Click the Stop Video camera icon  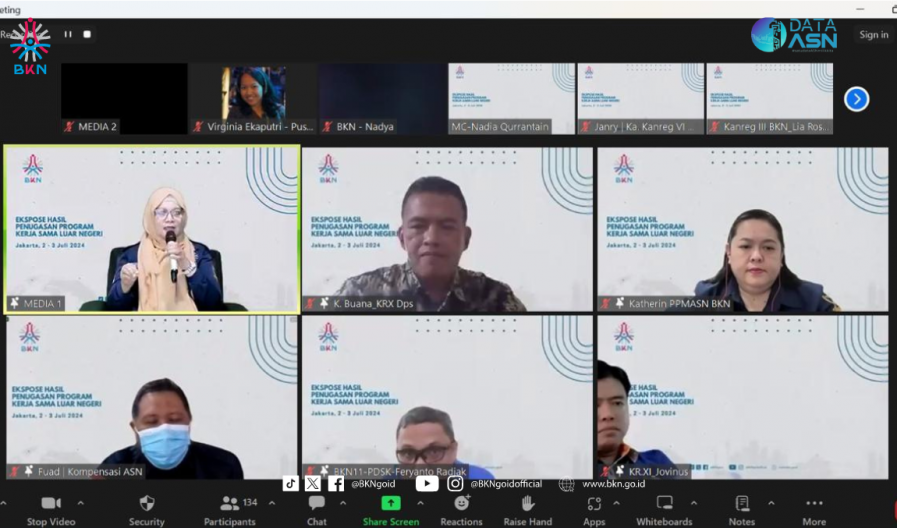pos(50,503)
